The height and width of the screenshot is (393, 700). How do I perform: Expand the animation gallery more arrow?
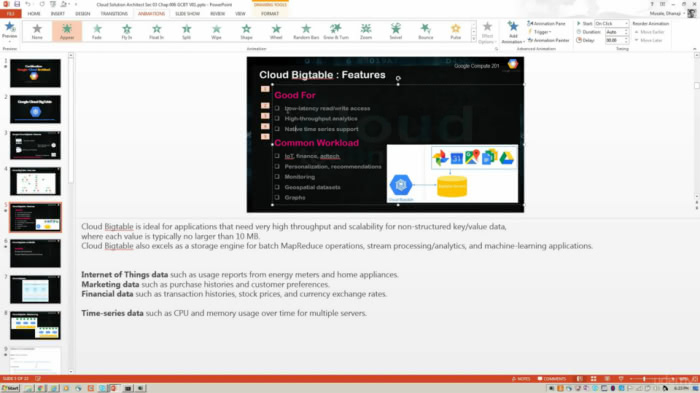[x=474, y=39]
